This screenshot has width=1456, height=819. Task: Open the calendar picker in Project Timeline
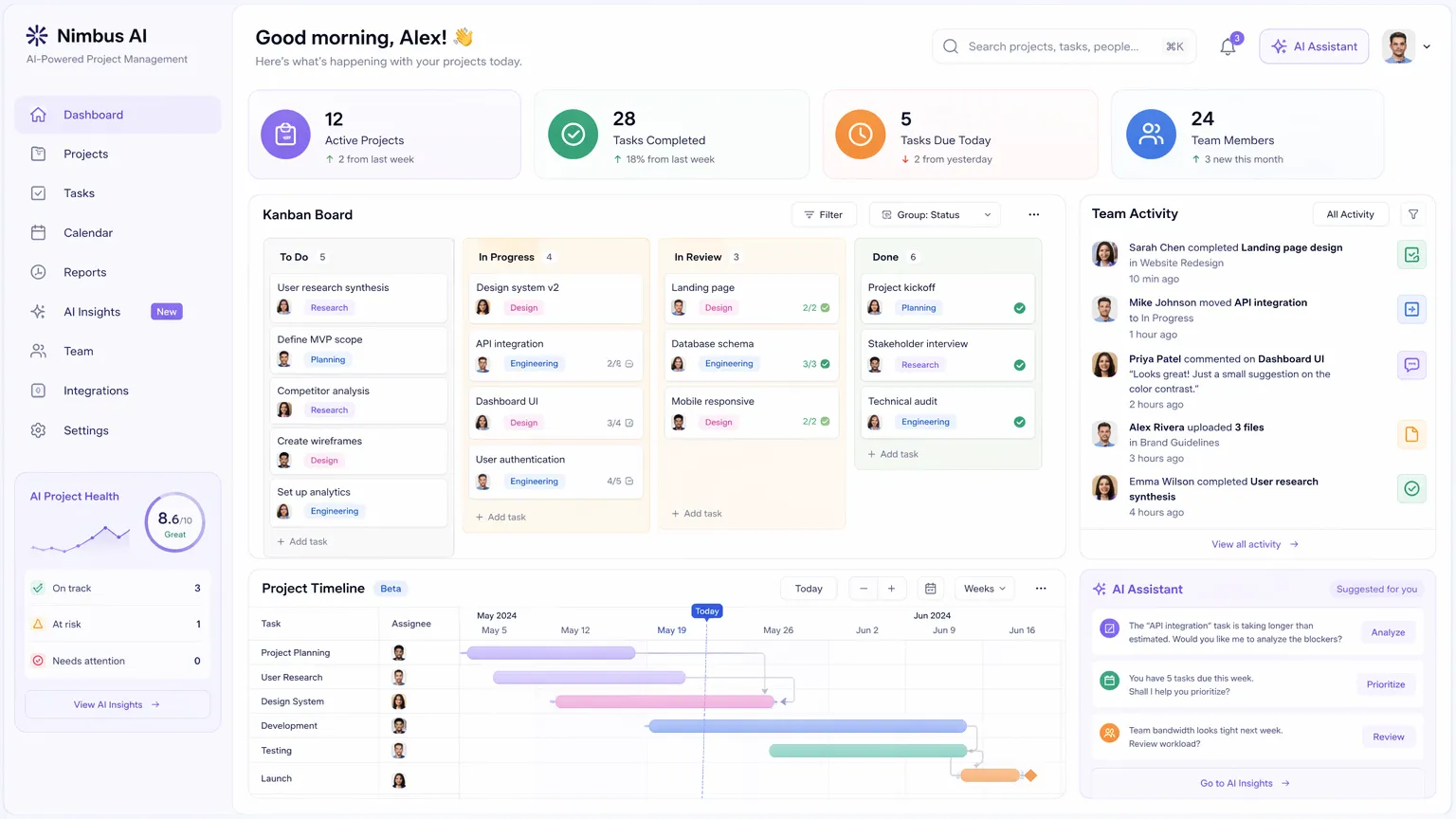point(930,589)
